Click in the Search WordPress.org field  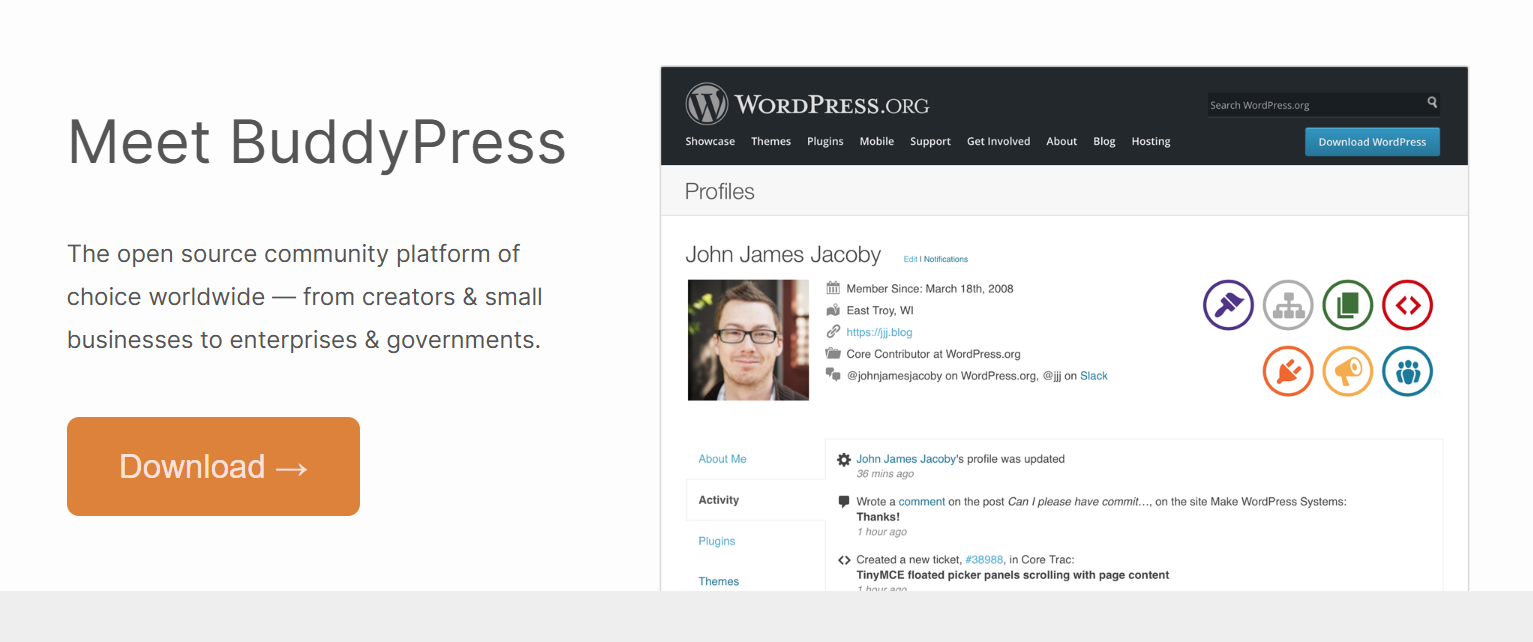1316,104
